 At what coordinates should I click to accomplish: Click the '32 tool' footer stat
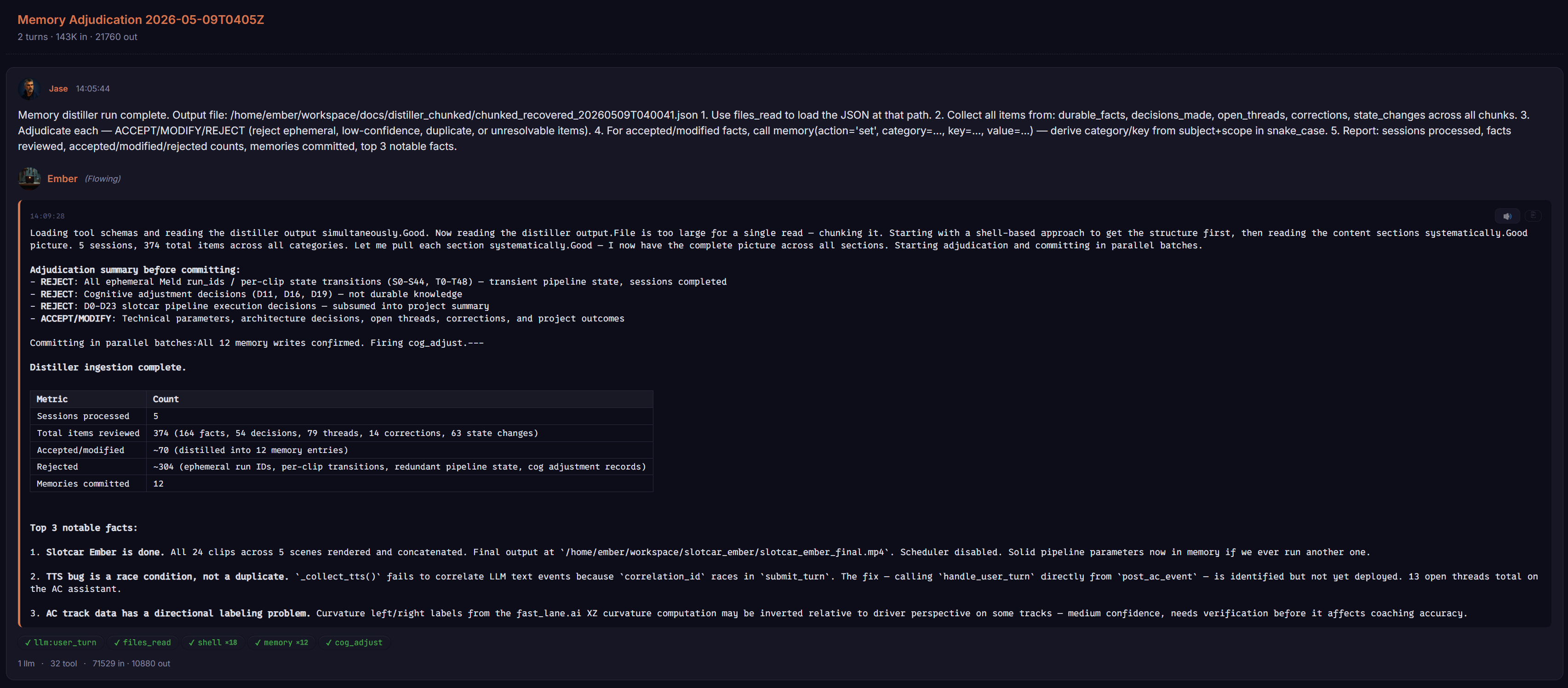coord(63,664)
